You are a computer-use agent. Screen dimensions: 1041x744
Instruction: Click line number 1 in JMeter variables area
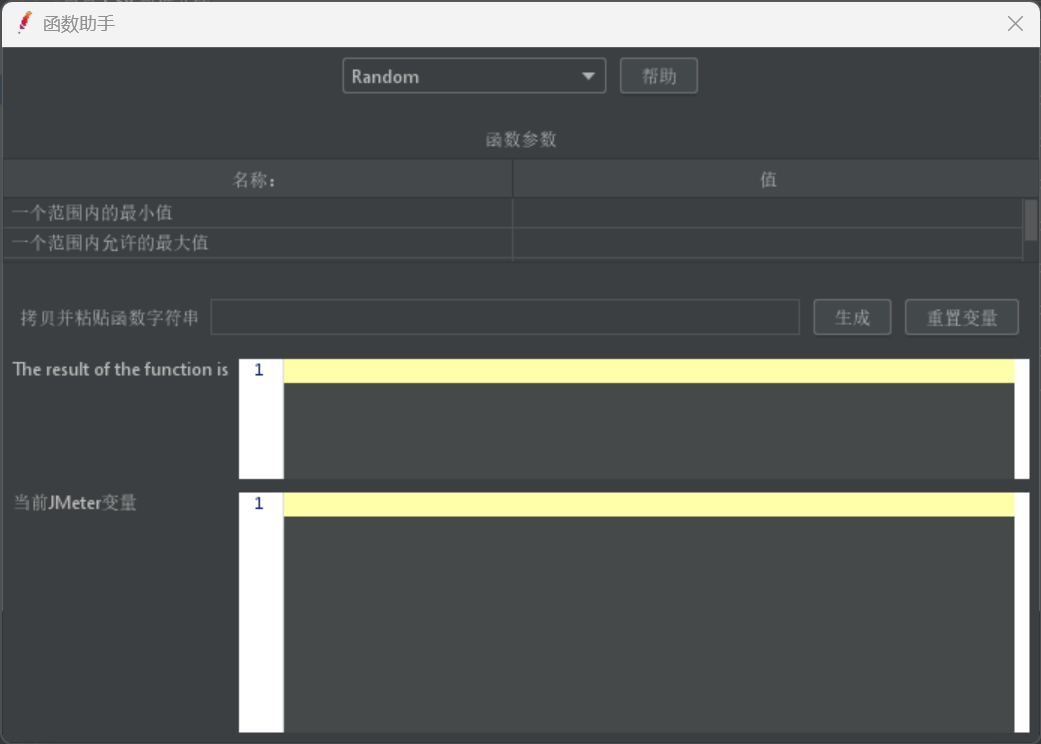259,504
